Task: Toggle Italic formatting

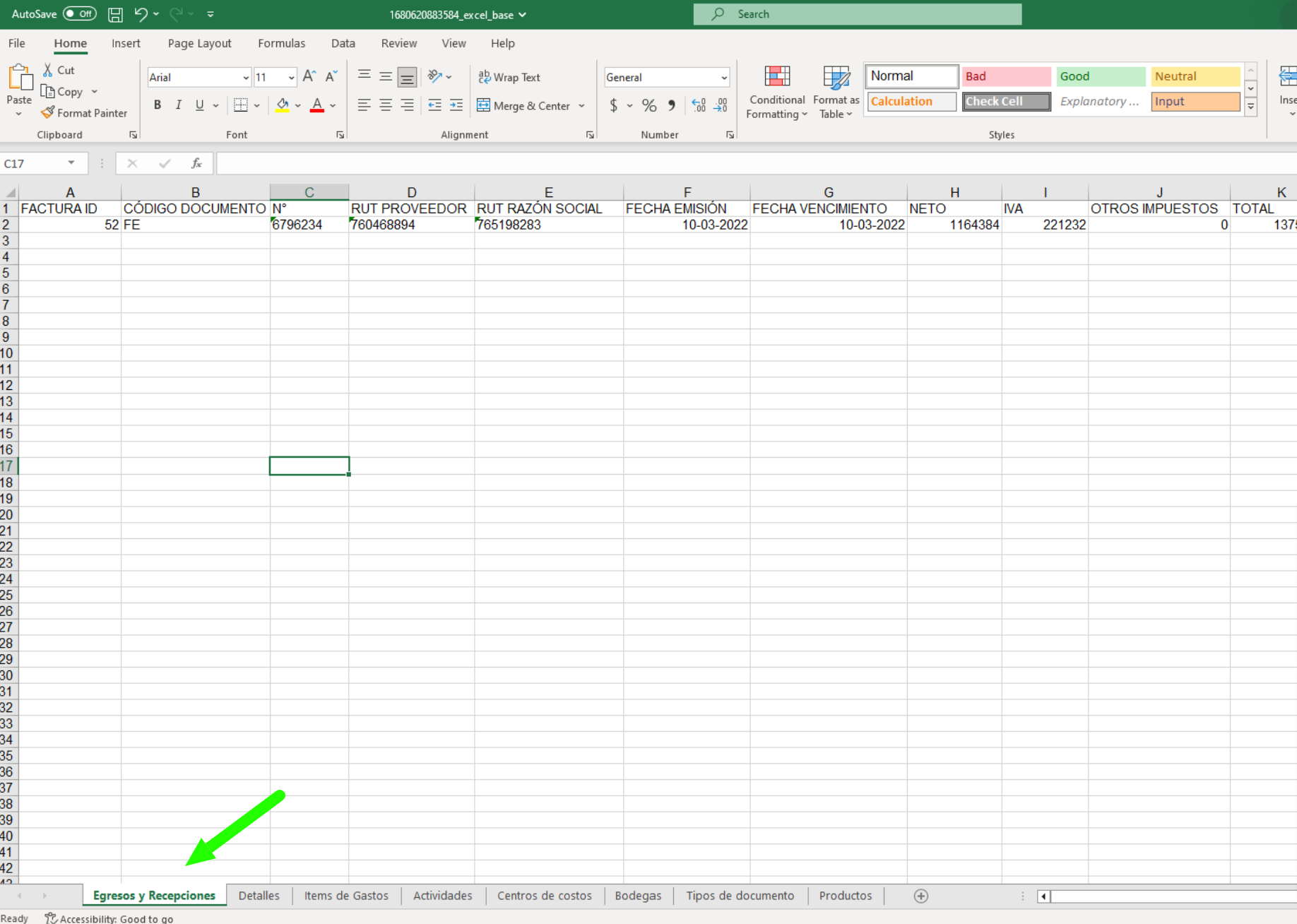Action: (x=179, y=105)
